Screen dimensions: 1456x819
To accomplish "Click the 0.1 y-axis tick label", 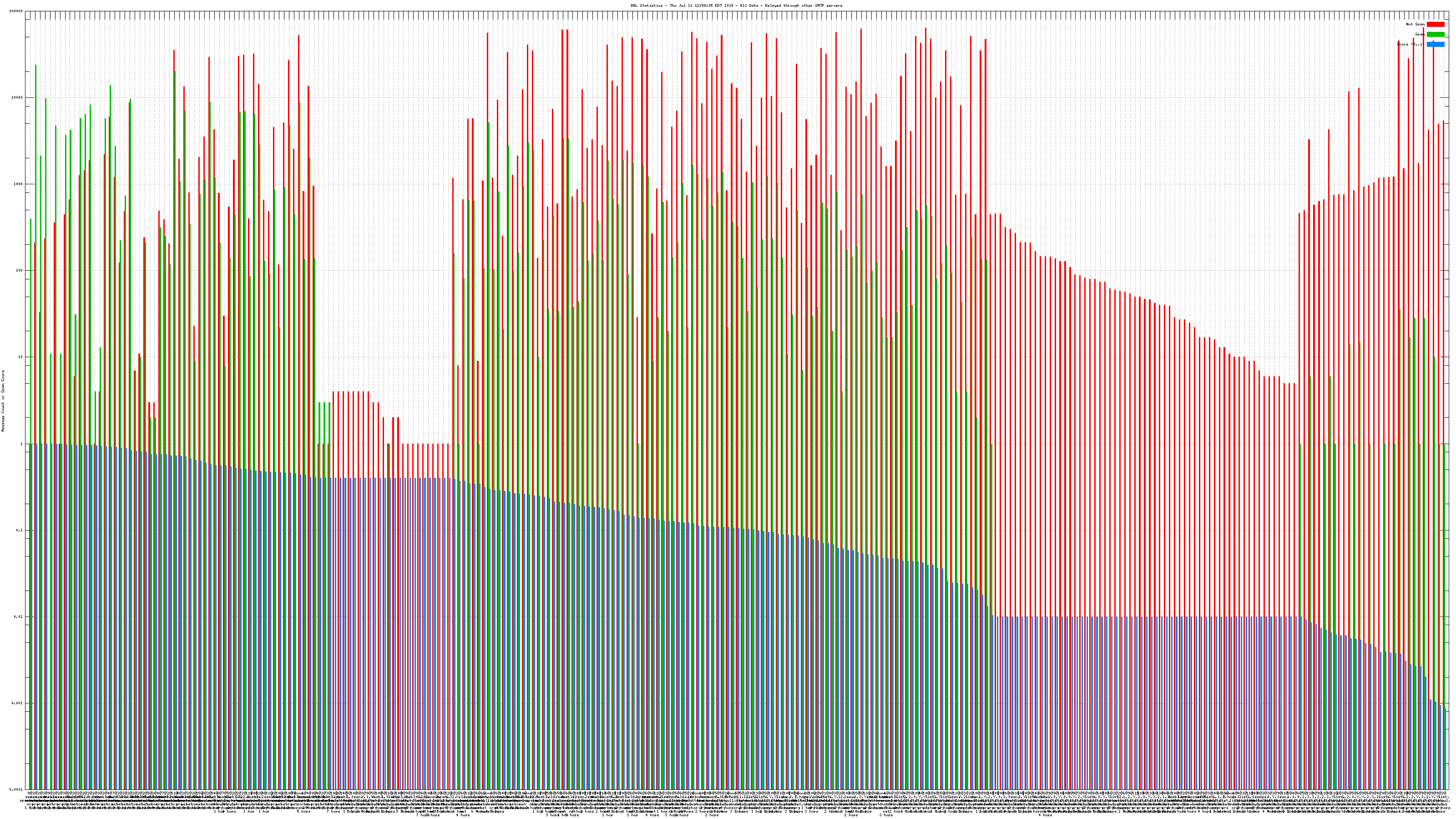I will [20, 530].
